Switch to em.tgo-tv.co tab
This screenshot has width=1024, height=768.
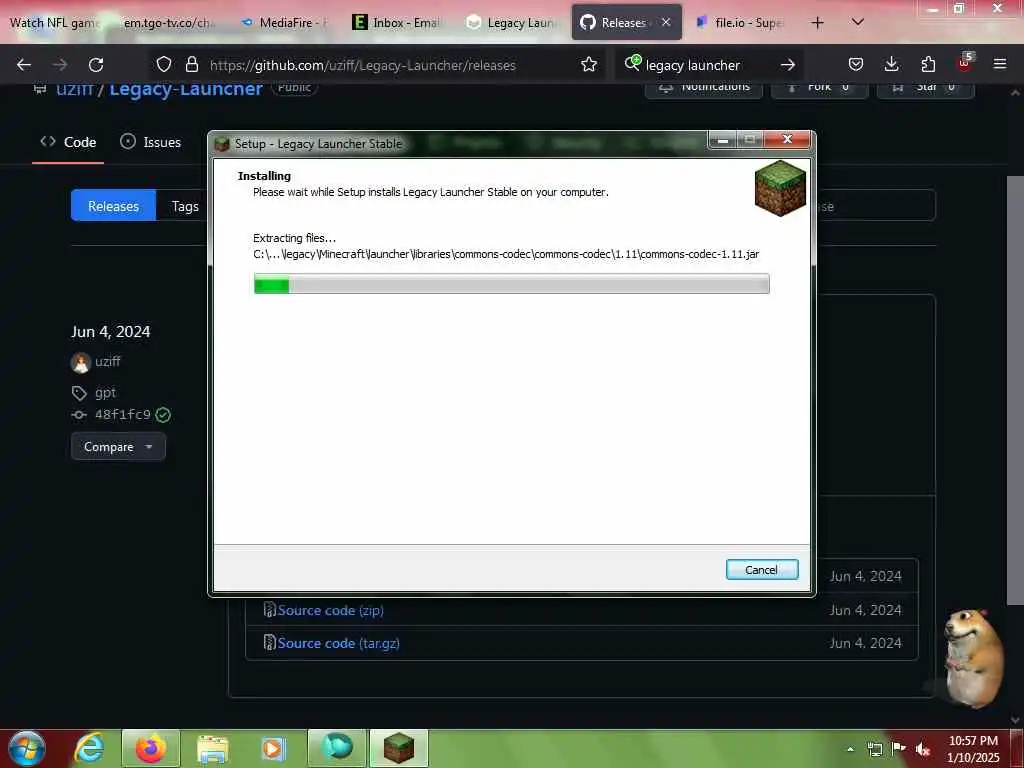pyautogui.click(x=168, y=23)
